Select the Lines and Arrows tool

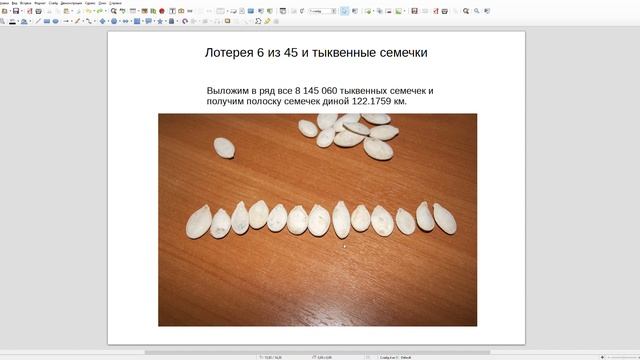pyautogui.click(x=66, y=21)
